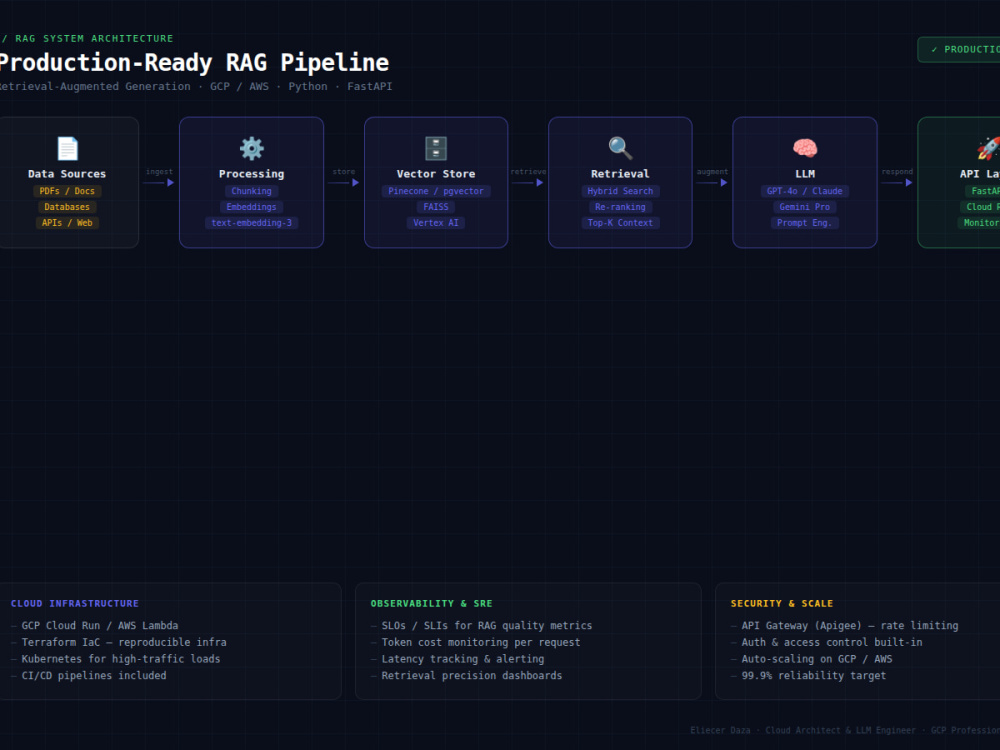This screenshot has width=1000, height=750.
Task: Click the Production-Ready RAG Pipeline heading
Action: 194,63
